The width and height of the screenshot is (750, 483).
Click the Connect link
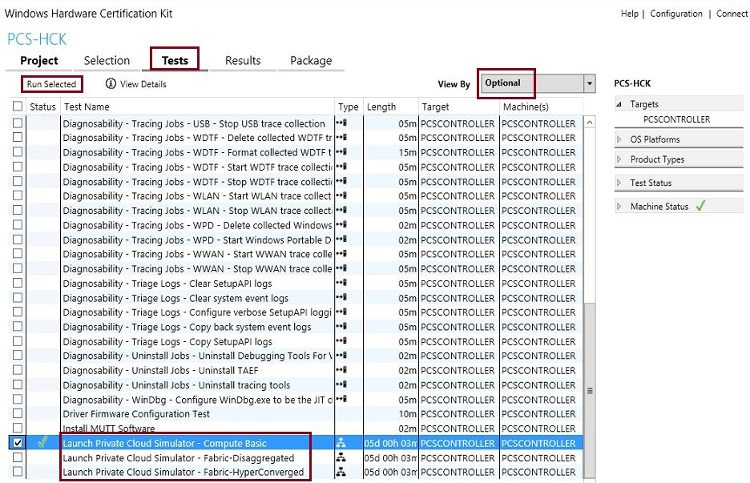click(732, 13)
